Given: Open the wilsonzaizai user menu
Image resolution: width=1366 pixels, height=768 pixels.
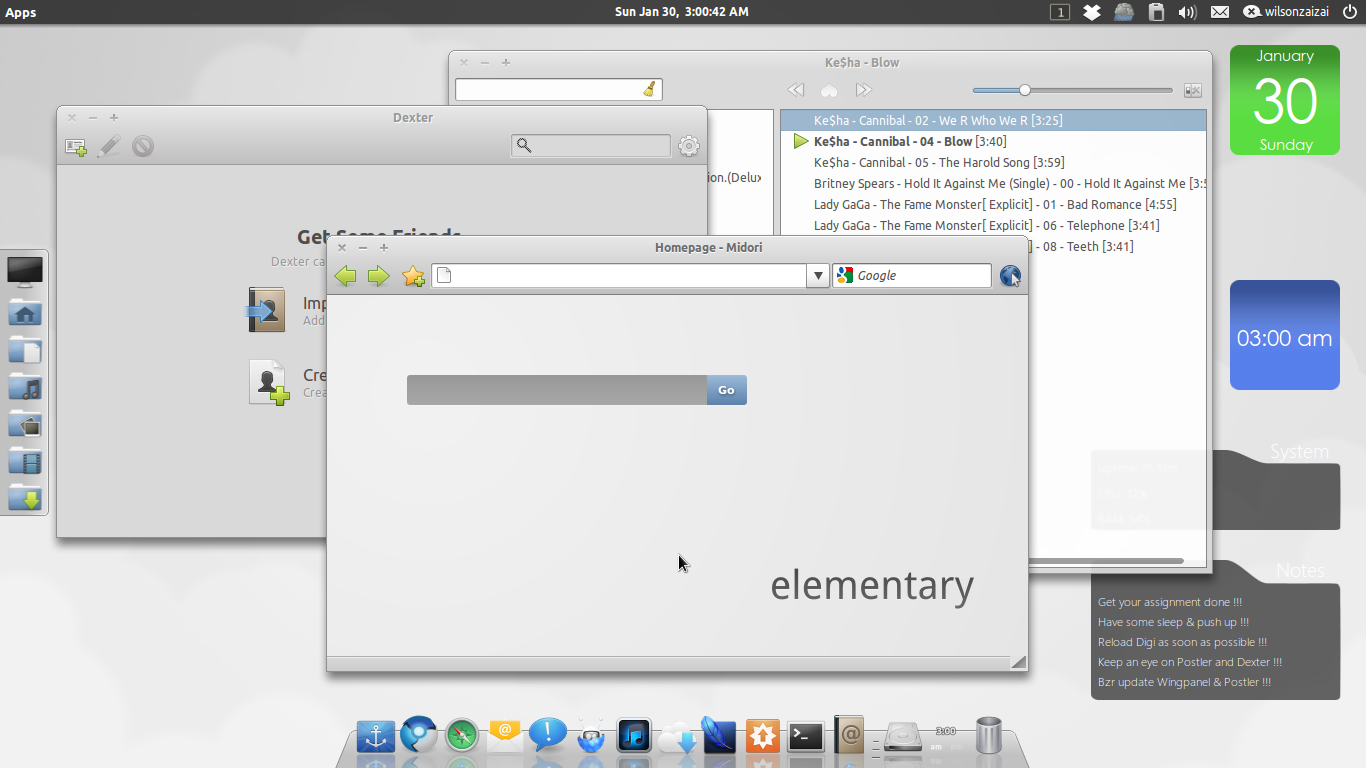Looking at the screenshot, I should pos(1286,12).
